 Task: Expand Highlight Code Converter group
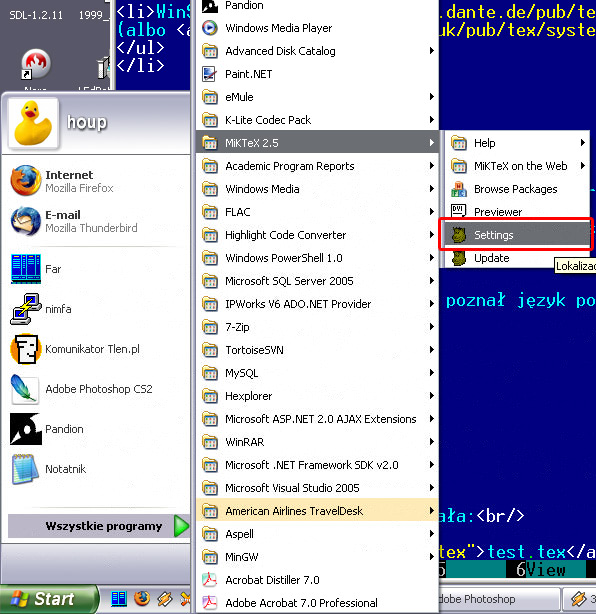coord(317,235)
